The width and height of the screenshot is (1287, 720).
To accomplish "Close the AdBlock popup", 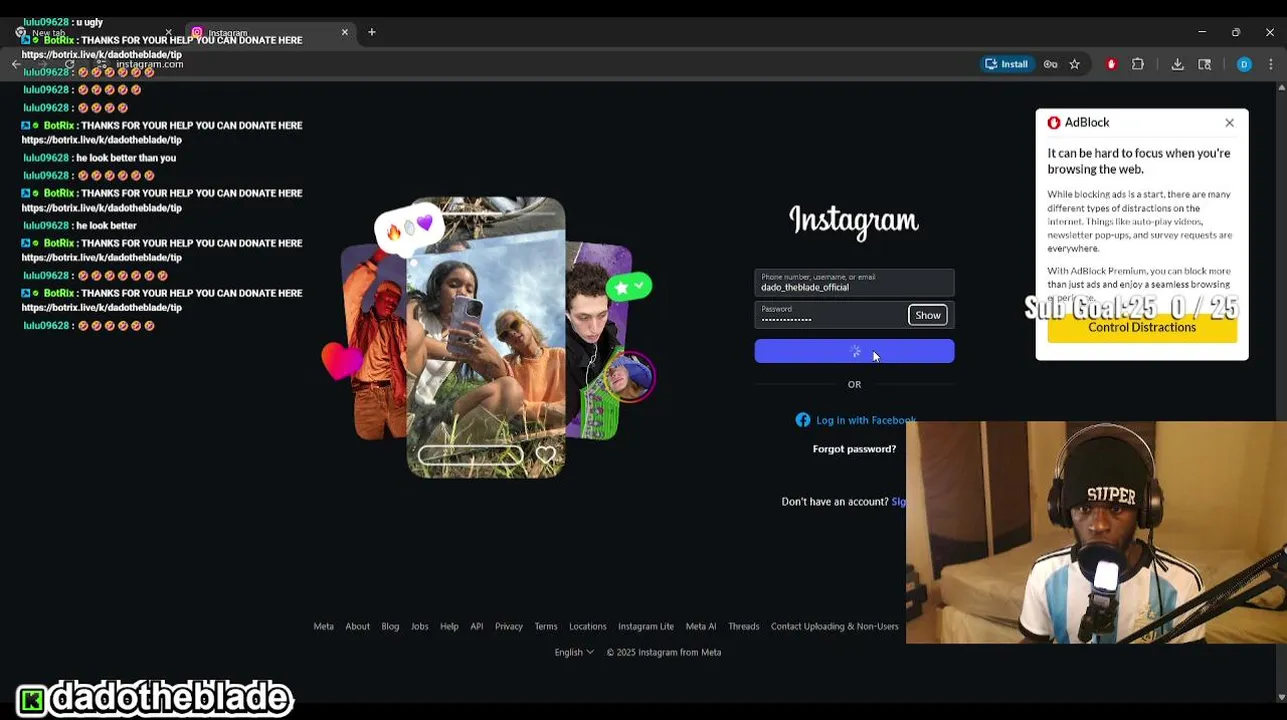I will click(1229, 123).
